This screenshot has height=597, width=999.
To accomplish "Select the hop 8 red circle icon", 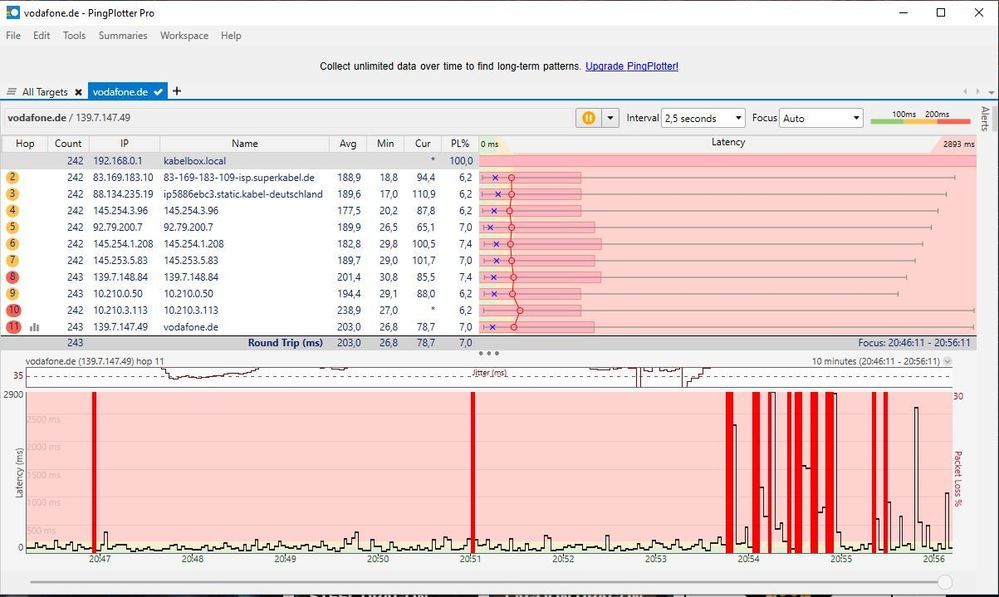I will 13,277.
